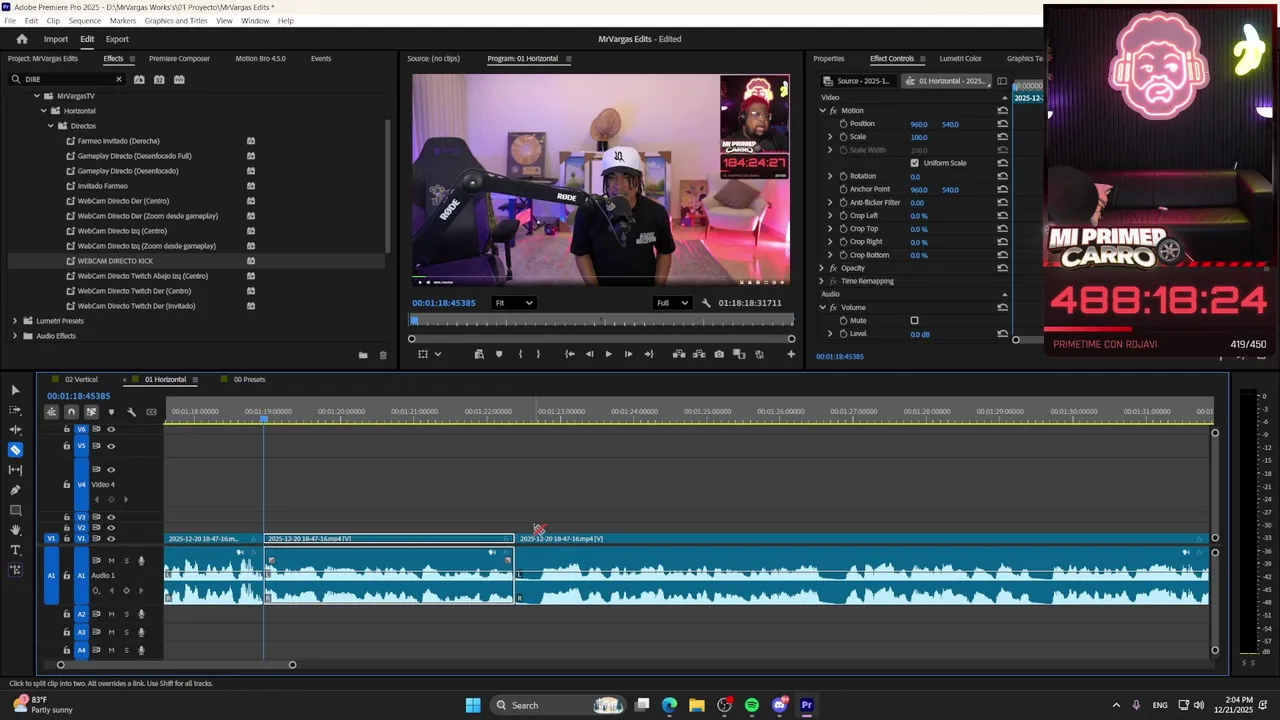Expand the Audio Effects folder
This screenshot has height=720, width=1280.
15,336
